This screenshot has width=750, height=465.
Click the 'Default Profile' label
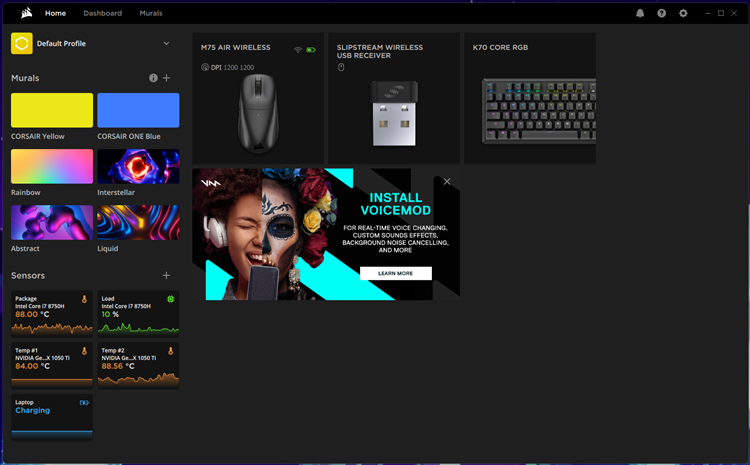click(x=61, y=44)
